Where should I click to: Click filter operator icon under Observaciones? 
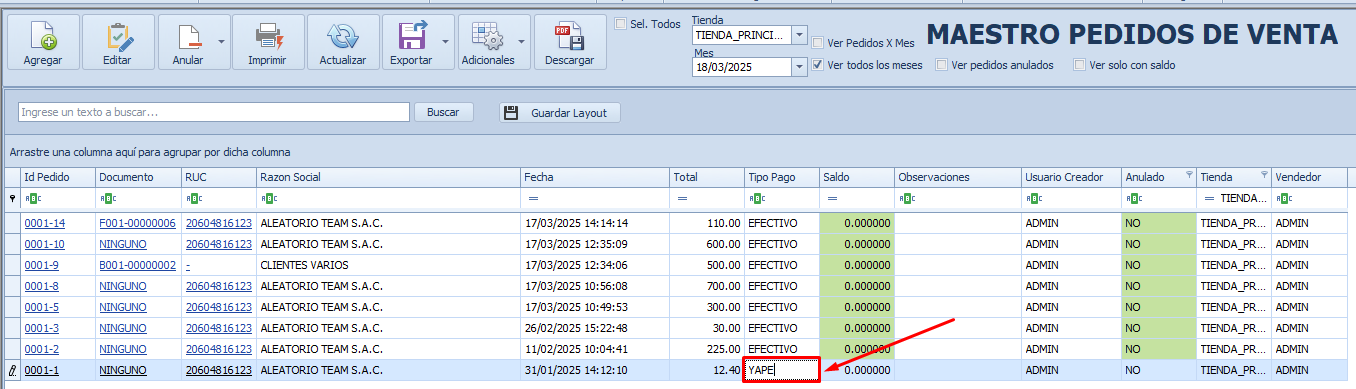click(x=906, y=199)
